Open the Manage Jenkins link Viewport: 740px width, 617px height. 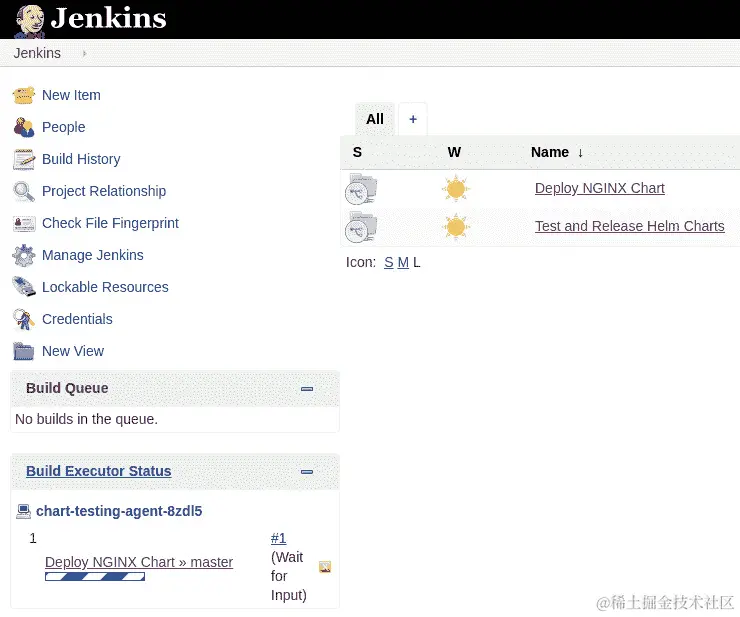click(92, 255)
